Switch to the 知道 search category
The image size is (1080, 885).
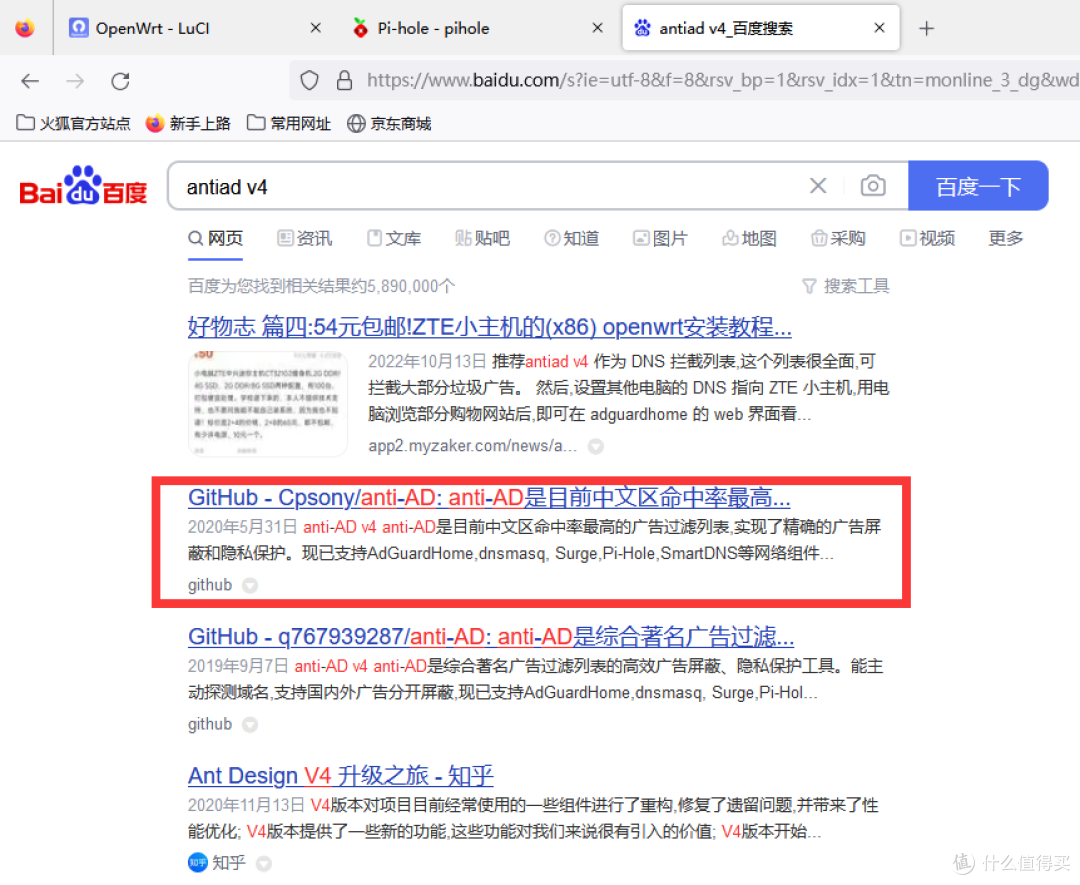[572, 238]
